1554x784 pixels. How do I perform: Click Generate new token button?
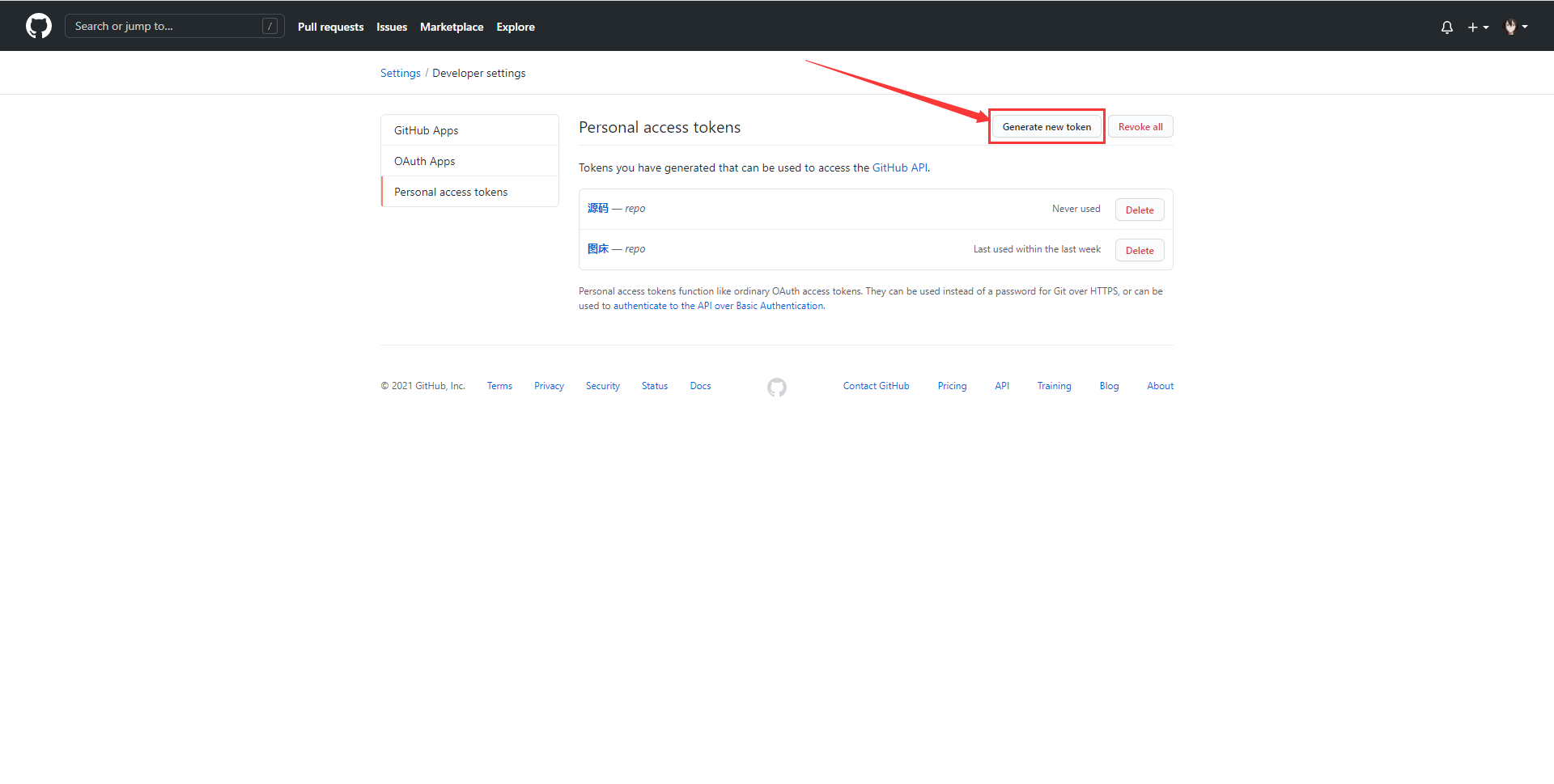1047,127
